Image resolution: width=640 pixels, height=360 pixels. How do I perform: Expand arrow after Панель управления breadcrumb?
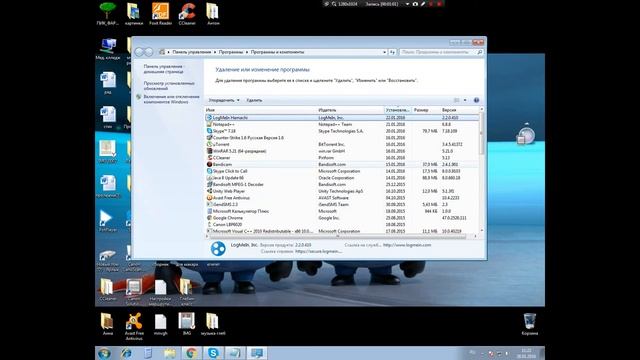pyautogui.click(x=214, y=52)
